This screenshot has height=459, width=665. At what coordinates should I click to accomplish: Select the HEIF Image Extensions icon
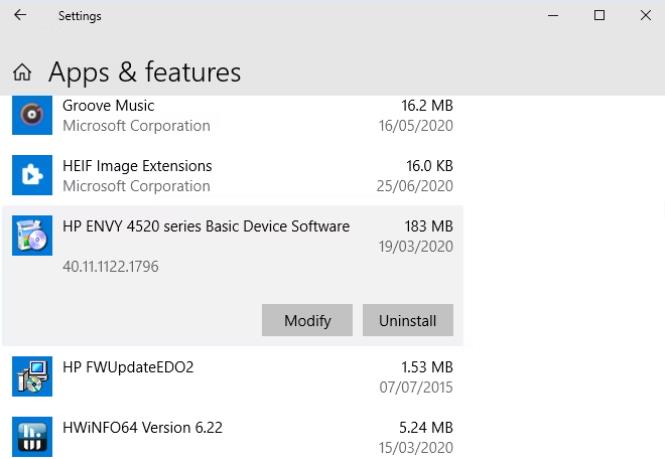[32, 175]
